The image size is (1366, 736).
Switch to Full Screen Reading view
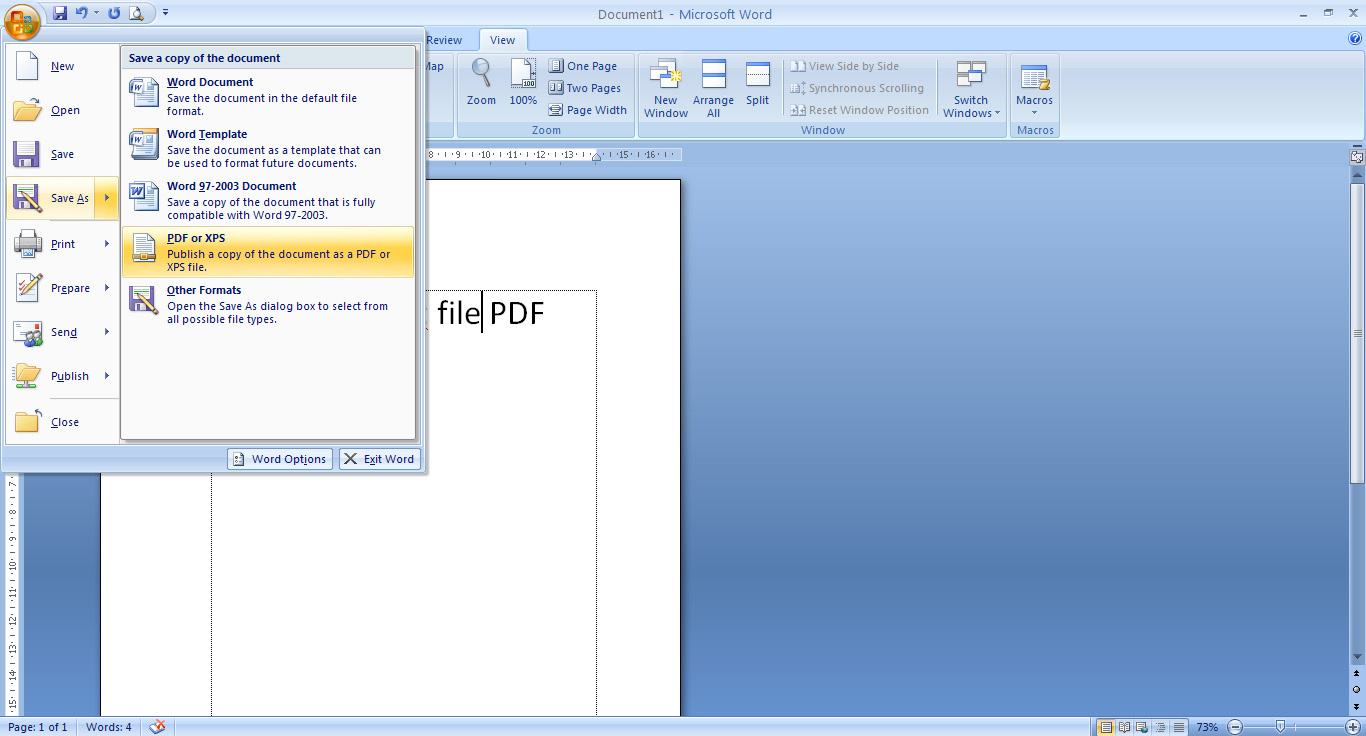tap(1123, 726)
